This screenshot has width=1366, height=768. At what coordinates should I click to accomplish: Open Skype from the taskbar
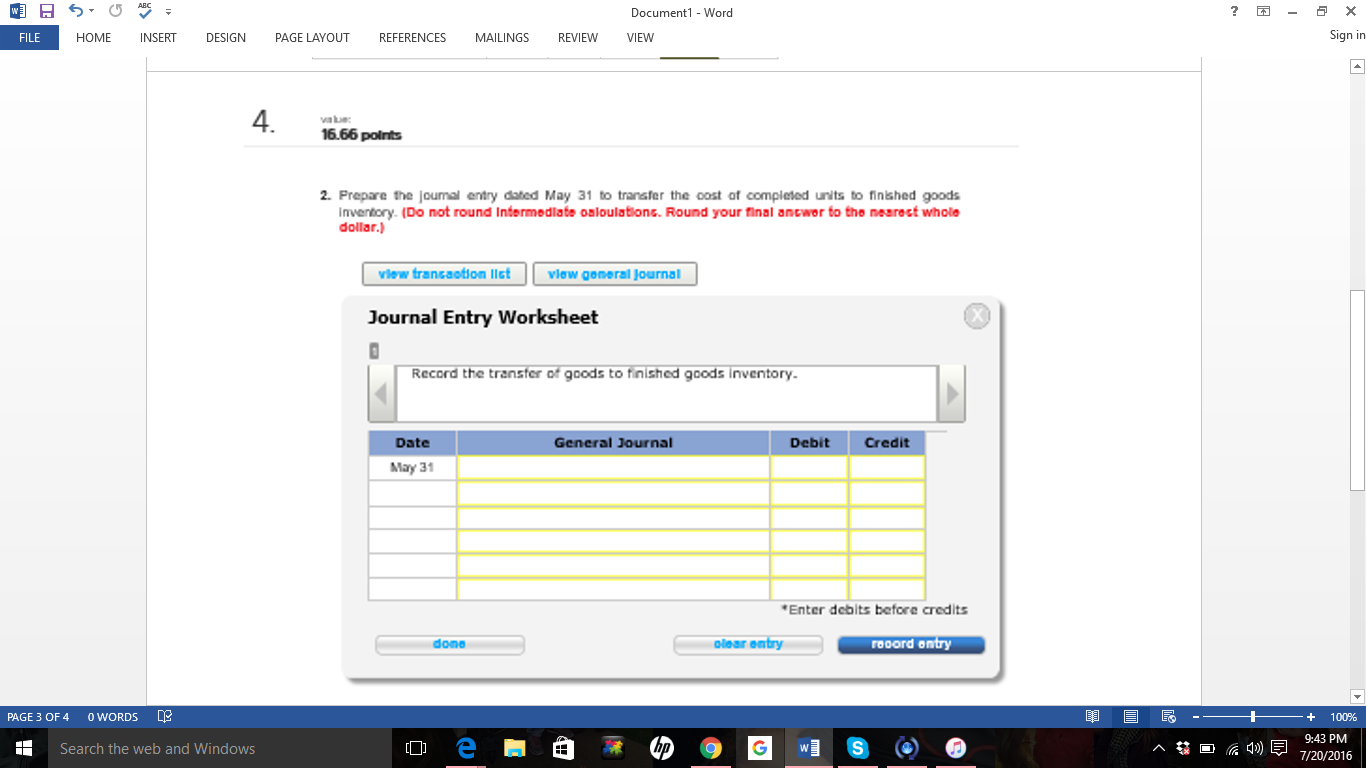[858, 747]
